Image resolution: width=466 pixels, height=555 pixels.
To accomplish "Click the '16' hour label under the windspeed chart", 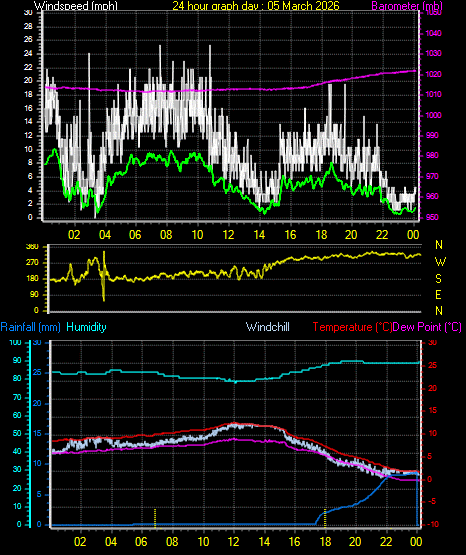I will [x=290, y=235].
